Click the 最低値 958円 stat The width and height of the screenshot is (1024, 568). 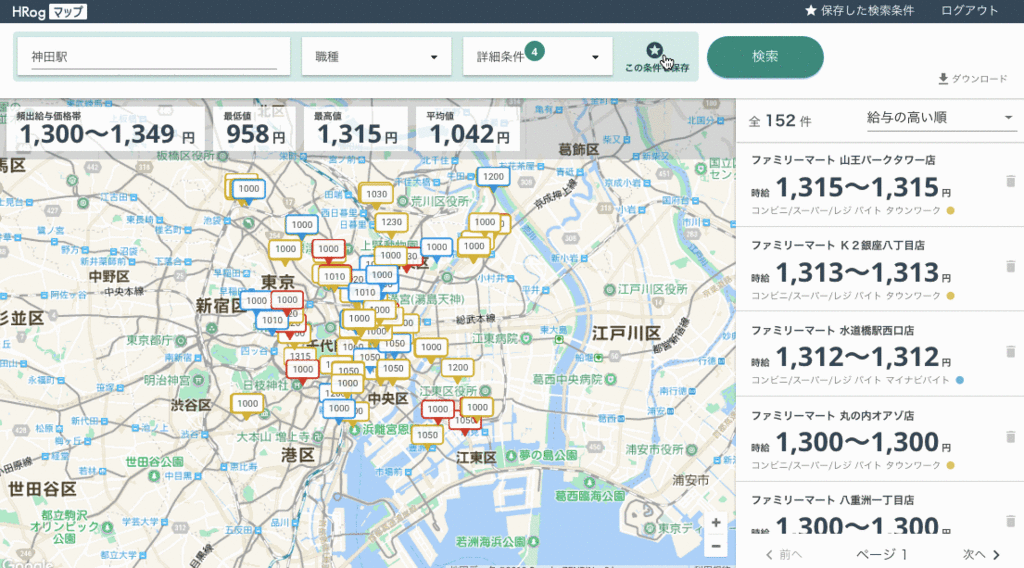pos(255,128)
